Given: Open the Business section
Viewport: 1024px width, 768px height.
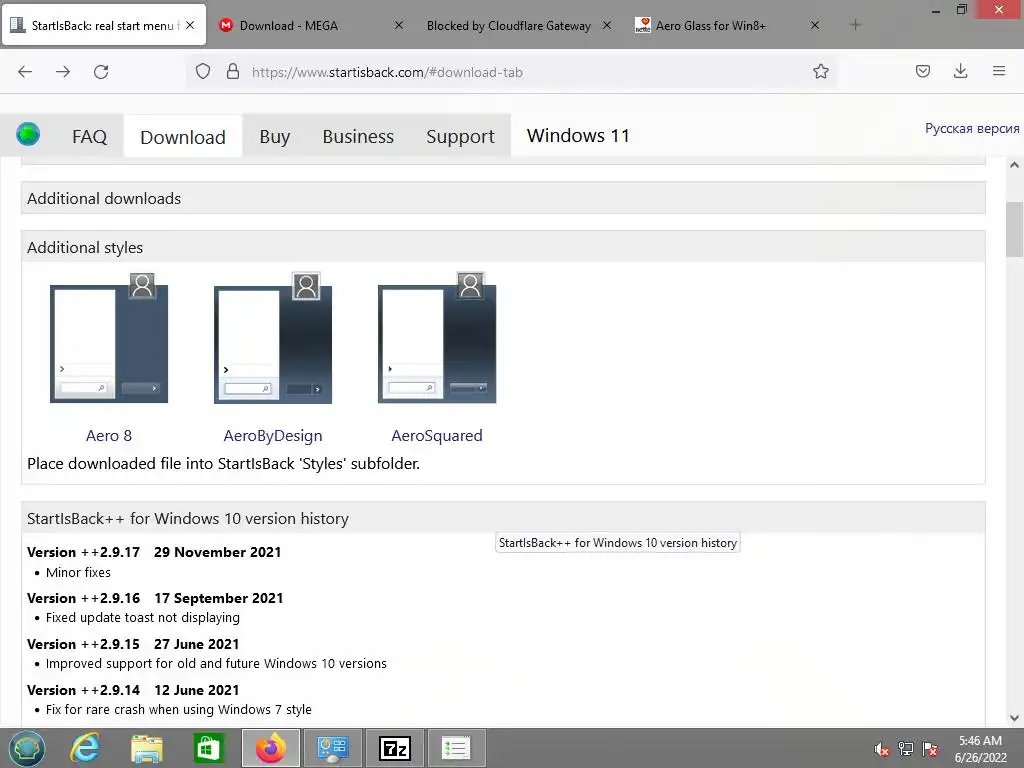Looking at the screenshot, I should (358, 136).
